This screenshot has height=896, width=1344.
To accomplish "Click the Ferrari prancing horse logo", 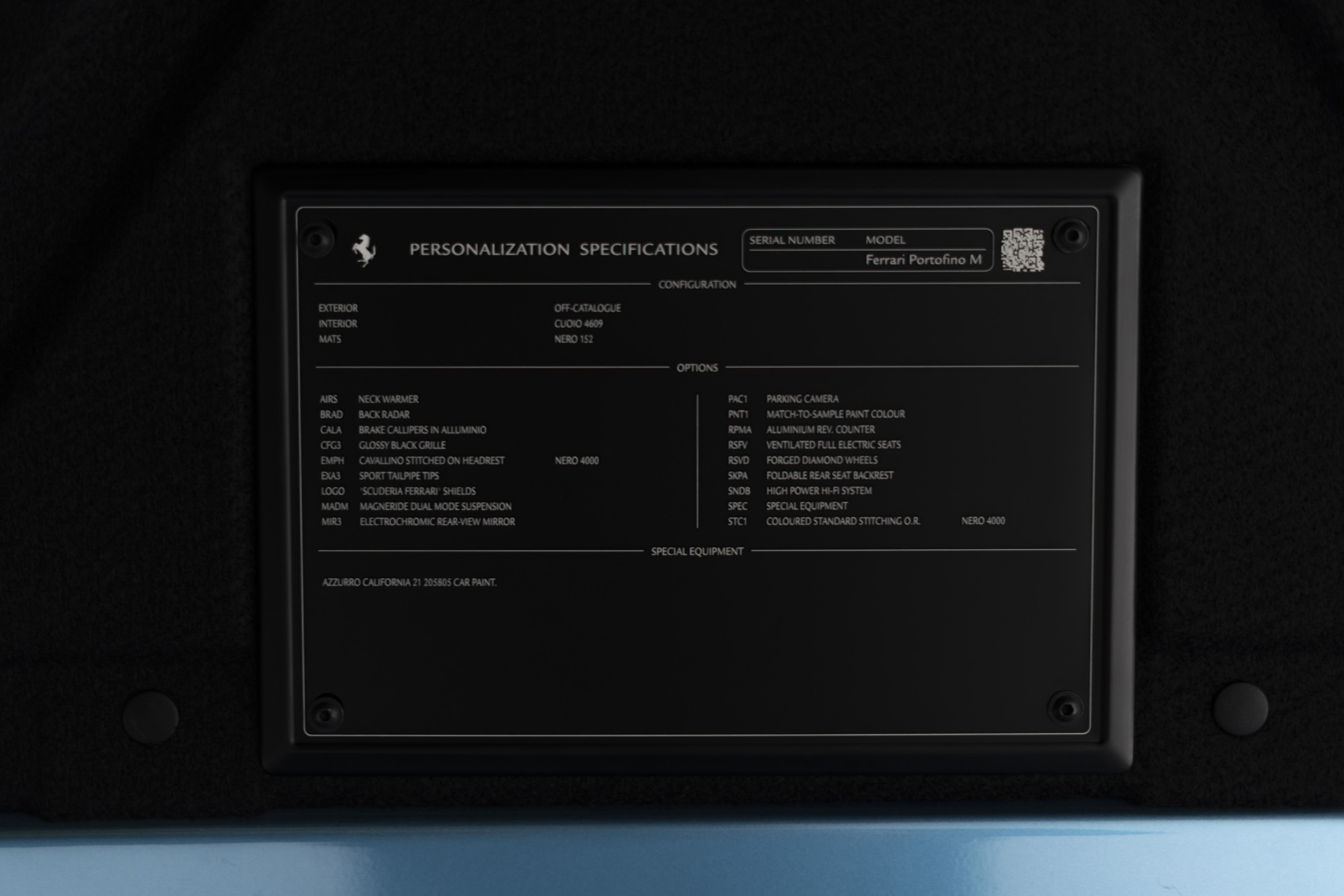I will click(364, 250).
